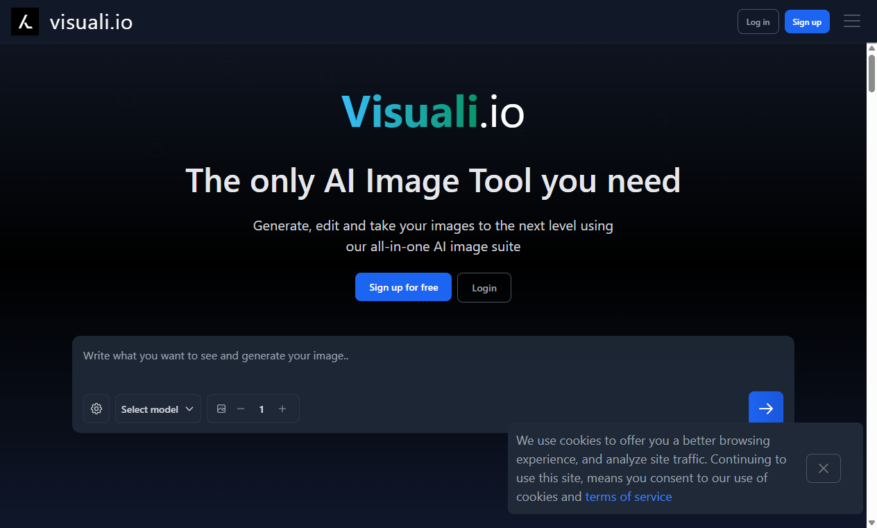
Task: Submit prompt with the arrow button
Action: click(x=766, y=408)
